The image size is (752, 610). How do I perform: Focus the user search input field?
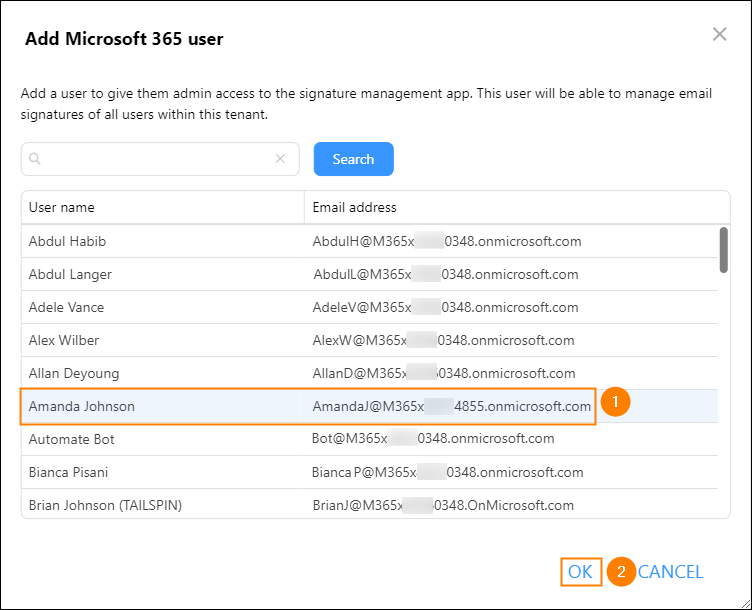(x=160, y=159)
